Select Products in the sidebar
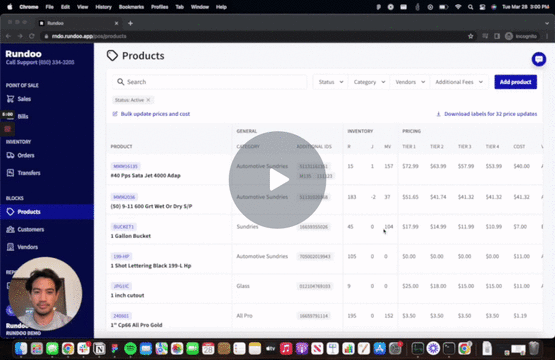 (x=47, y=212)
